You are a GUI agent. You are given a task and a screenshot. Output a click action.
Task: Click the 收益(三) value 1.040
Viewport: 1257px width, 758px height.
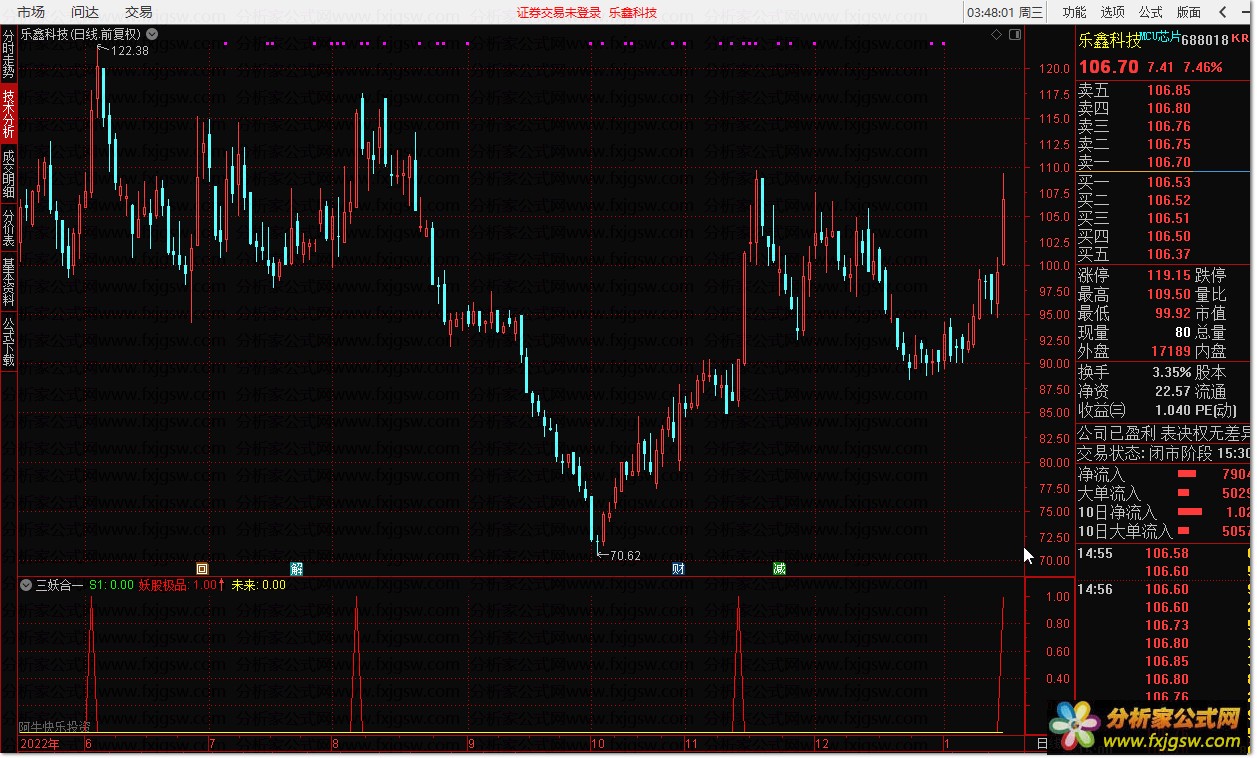tap(1172, 409)
